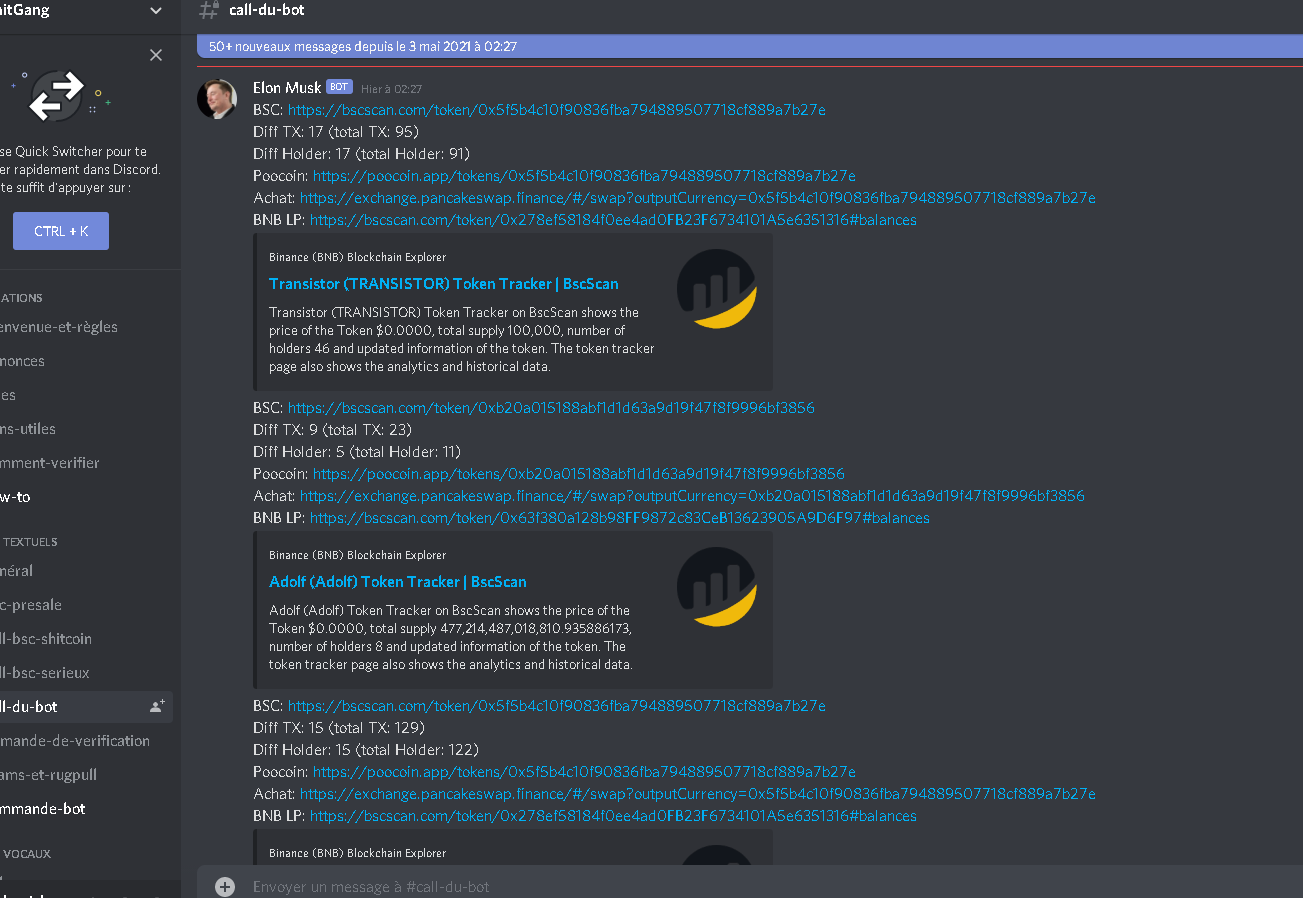The height and width of the screenshot is (898, 1303).
Task: Click the text Diff Holder: 5 (total Holder: 11)
Action: pos(357,452)
